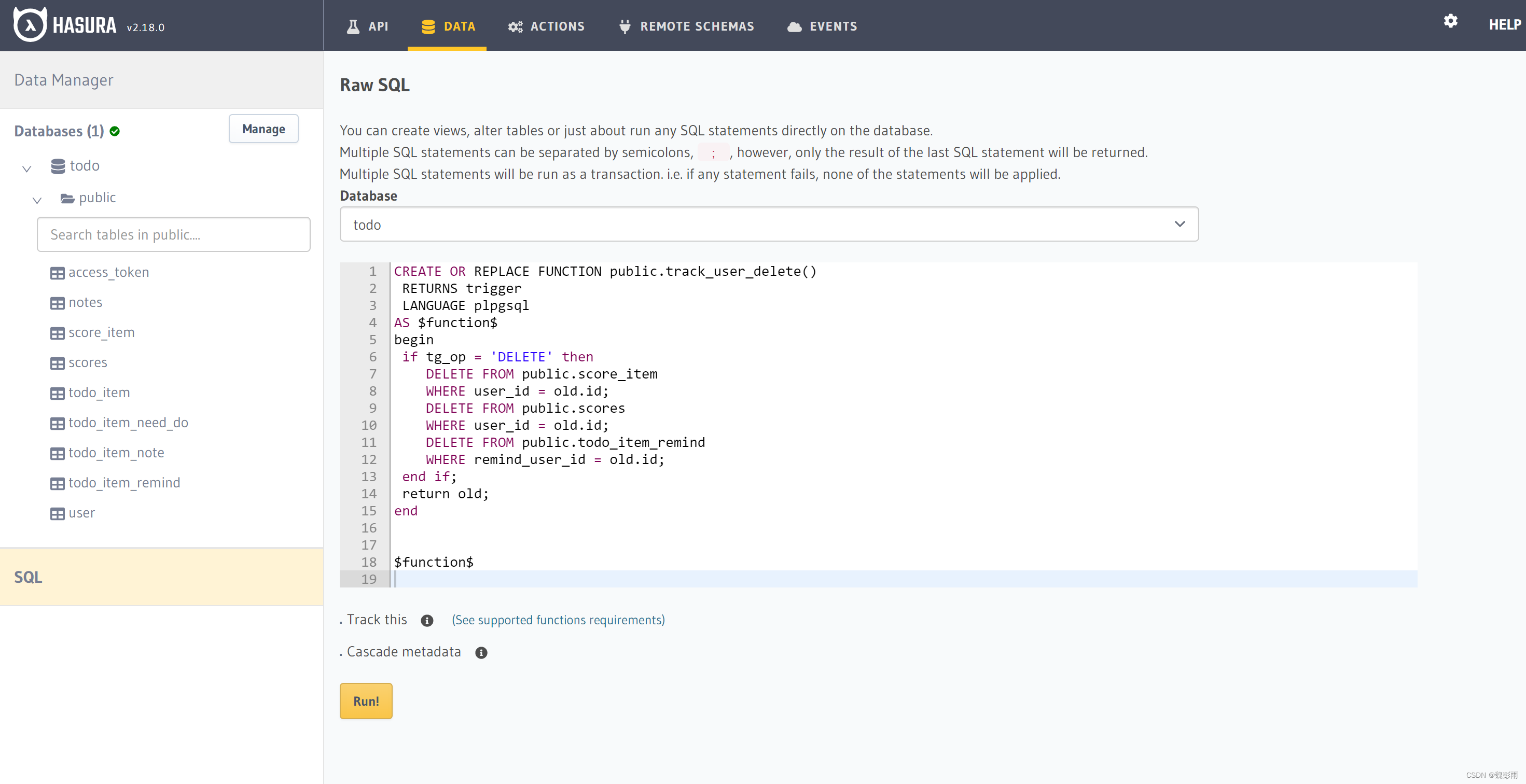Click the Search tables in public field
Screen dimensions: 1526x784
point(173,234)
